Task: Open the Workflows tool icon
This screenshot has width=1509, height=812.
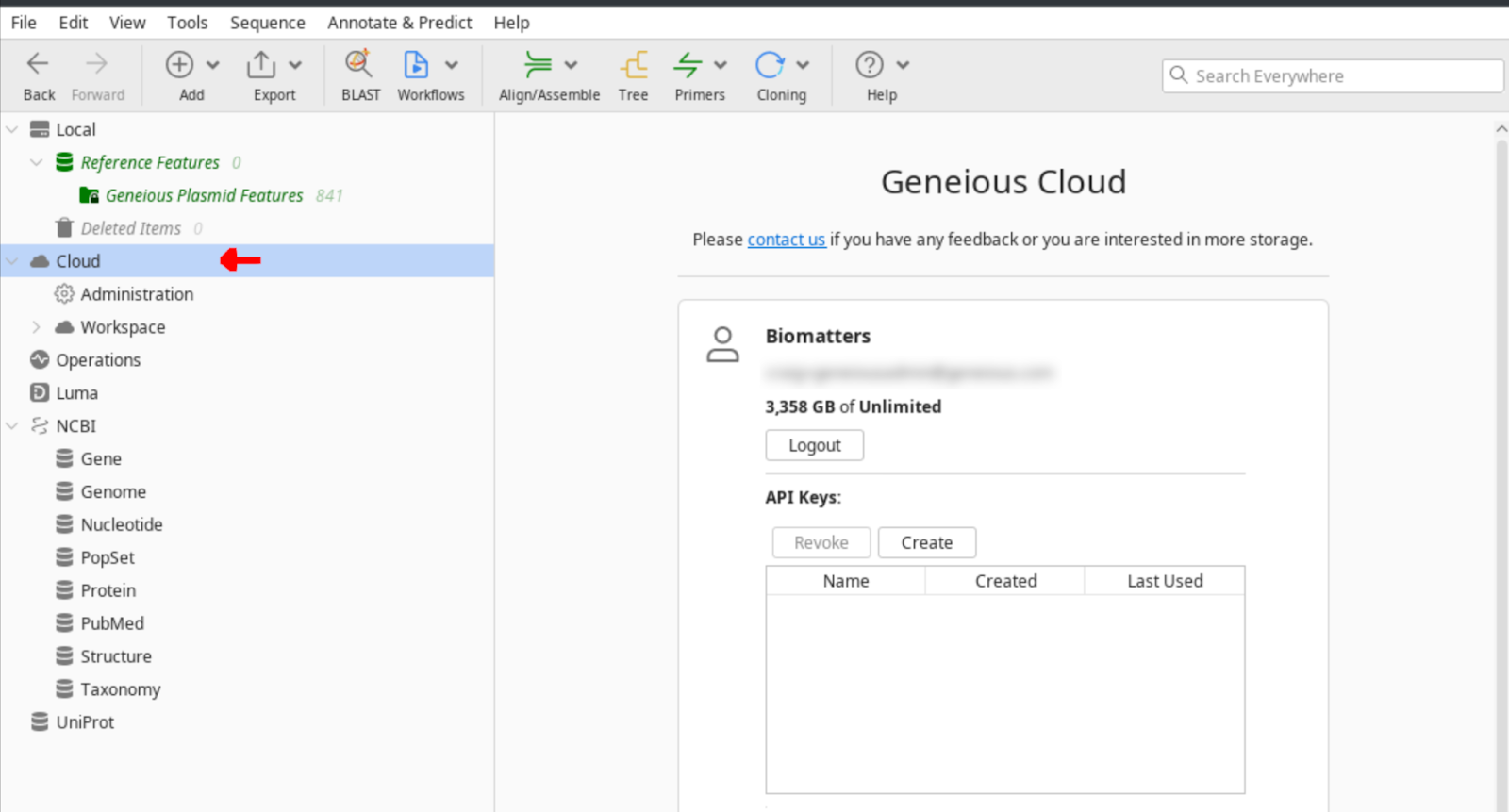Action: [416, 64]
